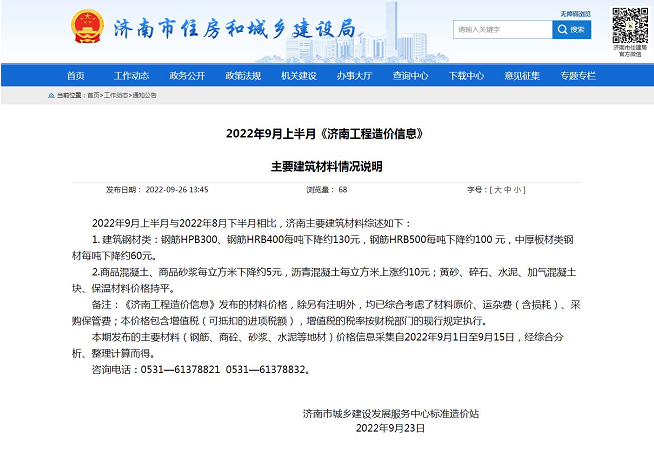
Task: Click the national emblem logo
Action: click(87, 28)
